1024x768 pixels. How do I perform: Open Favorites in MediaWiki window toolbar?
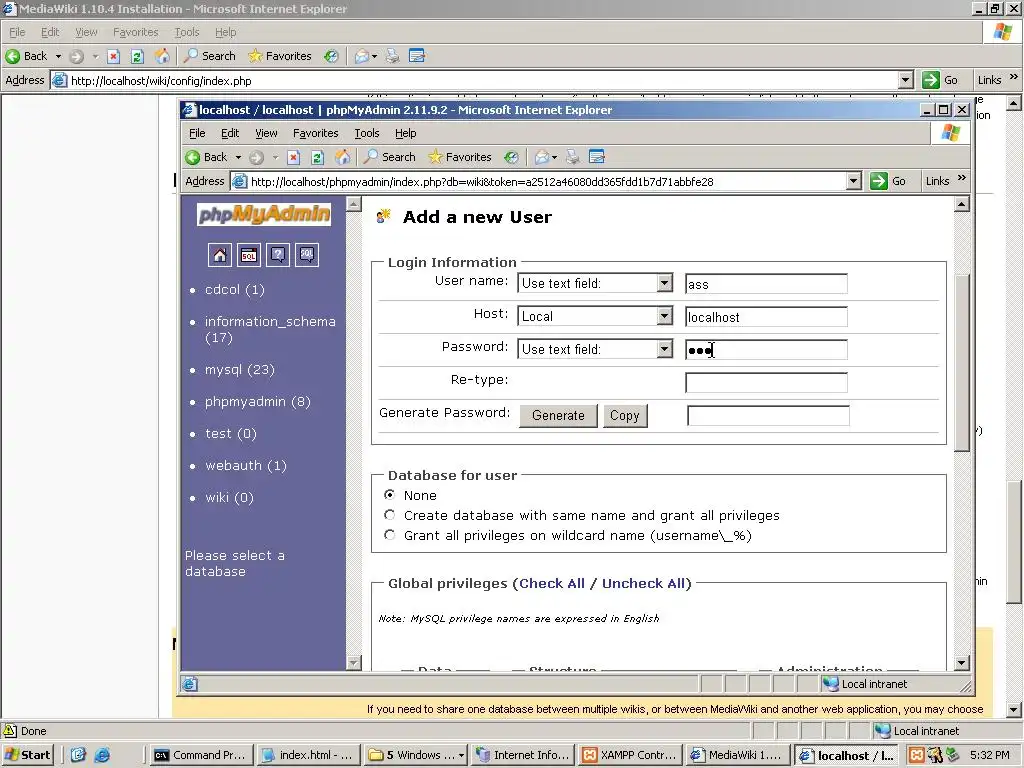280,56
